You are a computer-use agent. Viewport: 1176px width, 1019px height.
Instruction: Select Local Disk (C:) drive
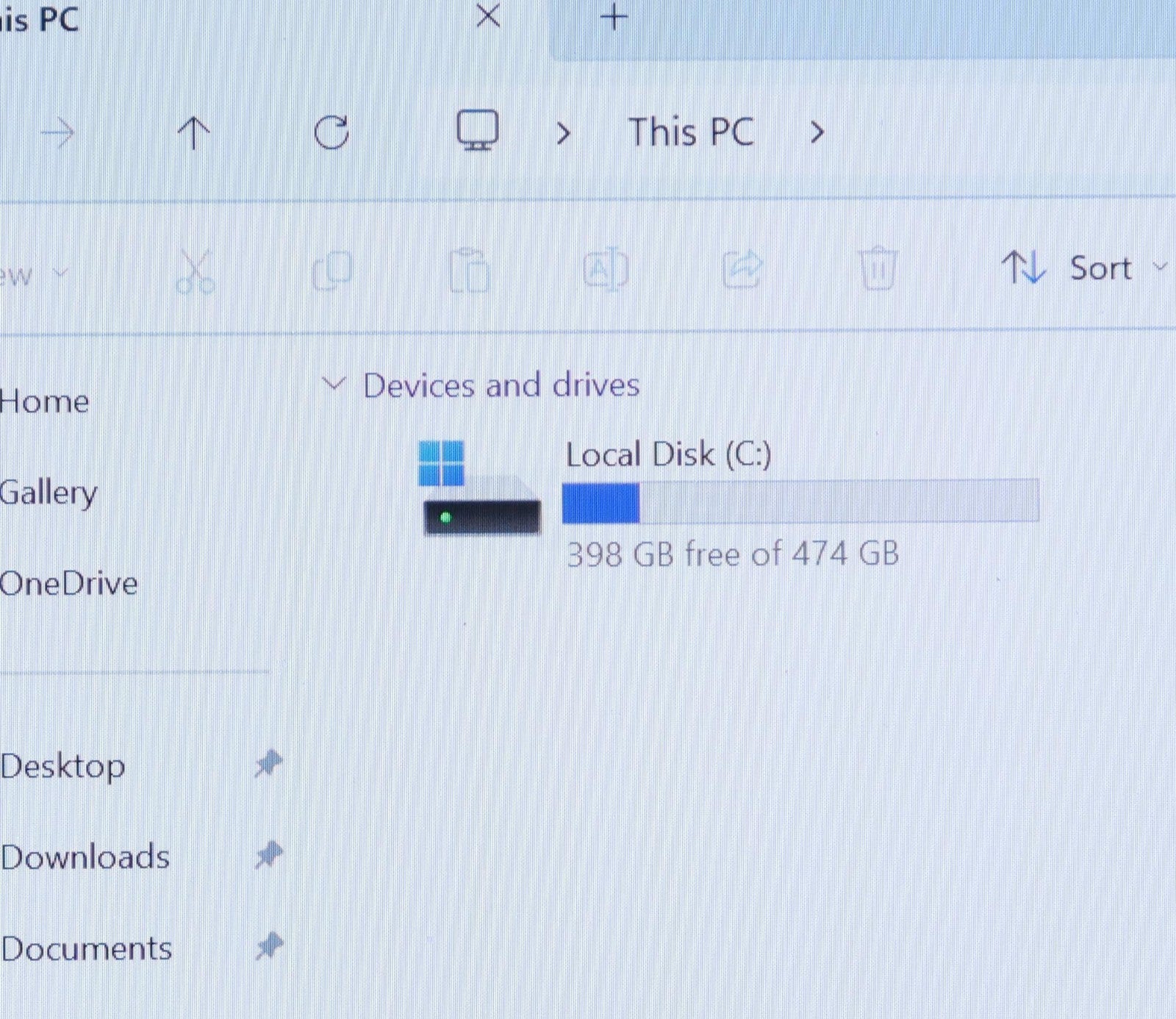click(667, 454)
